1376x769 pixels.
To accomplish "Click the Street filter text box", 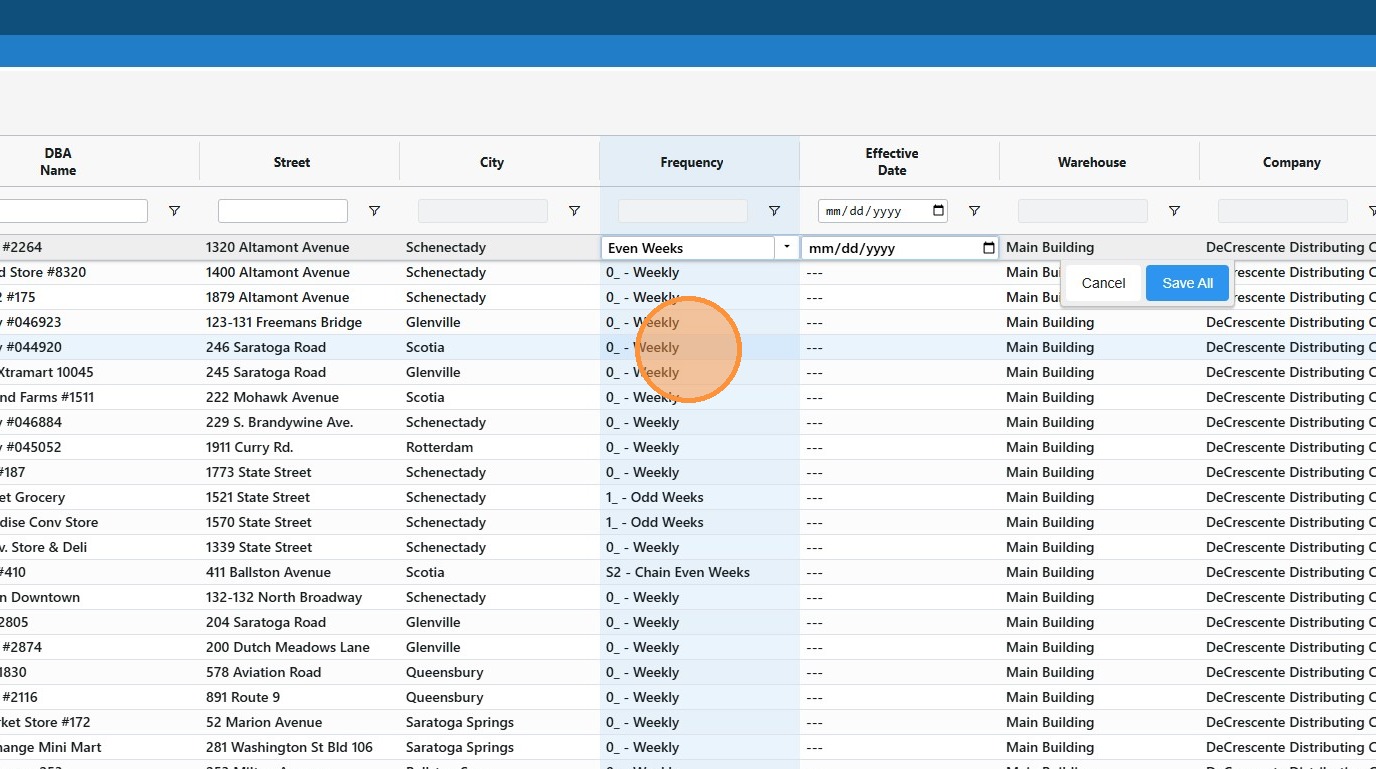I will [282, 211].
